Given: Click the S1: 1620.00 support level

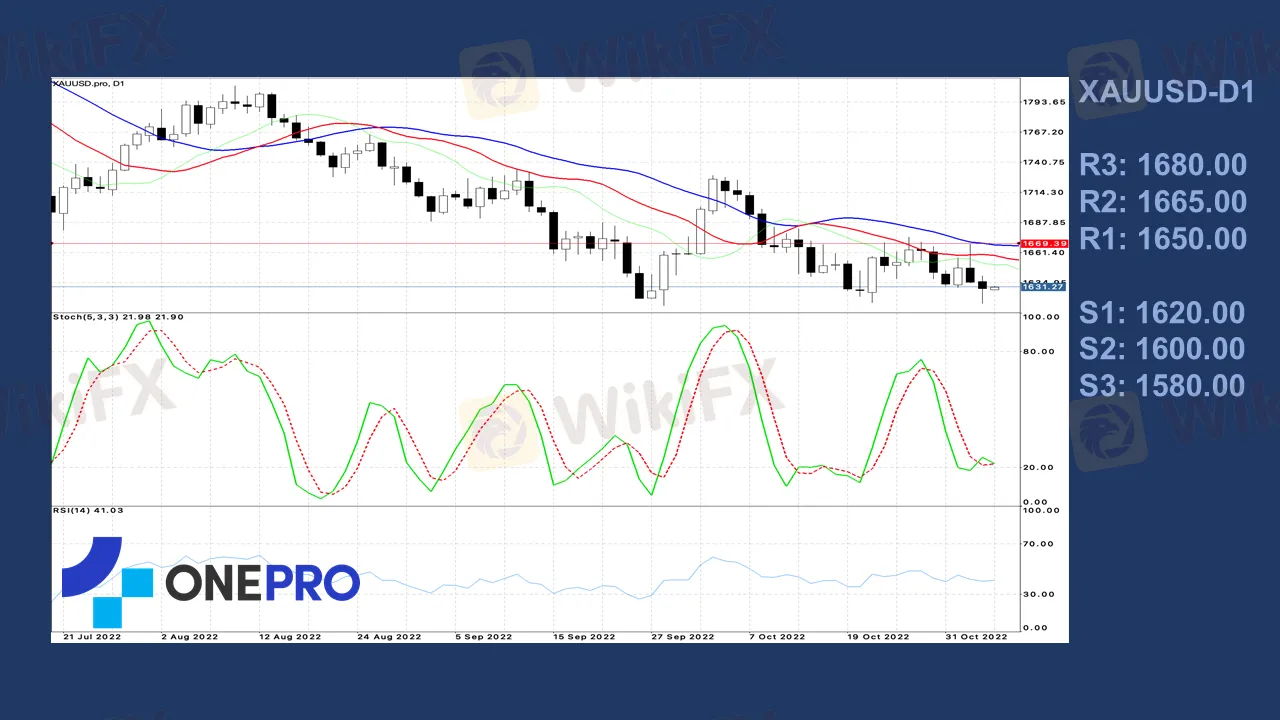Looking at the screenshot, I should tap(1162, 313).
